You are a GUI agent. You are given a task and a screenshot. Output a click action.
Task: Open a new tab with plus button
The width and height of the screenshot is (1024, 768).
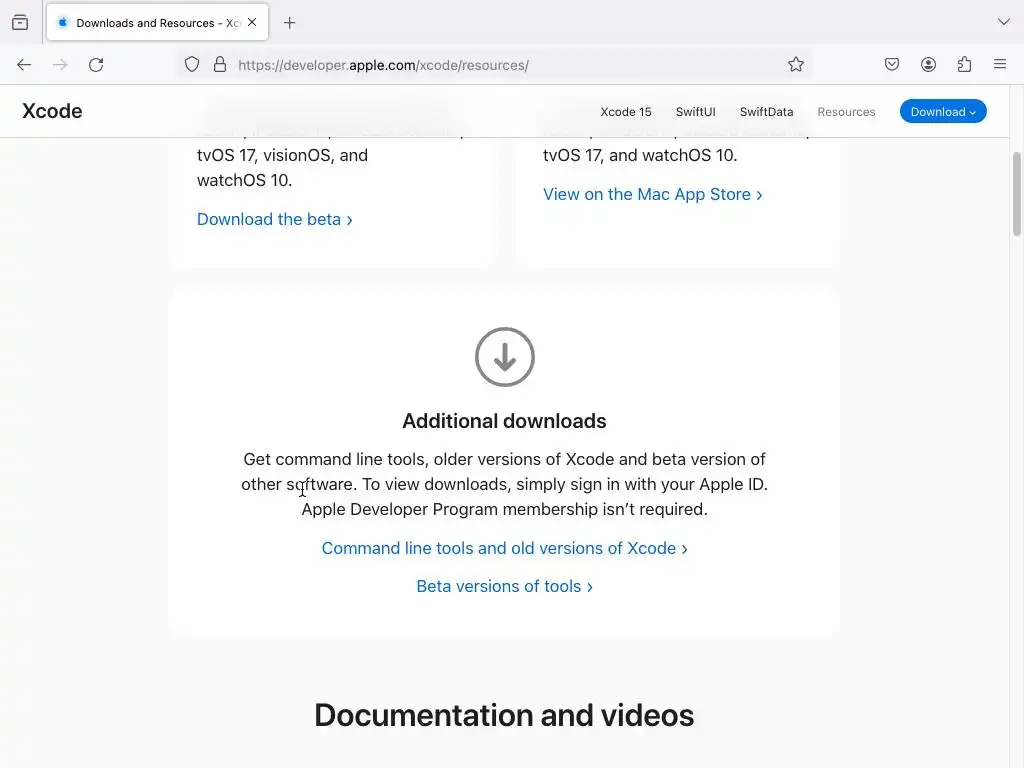[290, 23]
